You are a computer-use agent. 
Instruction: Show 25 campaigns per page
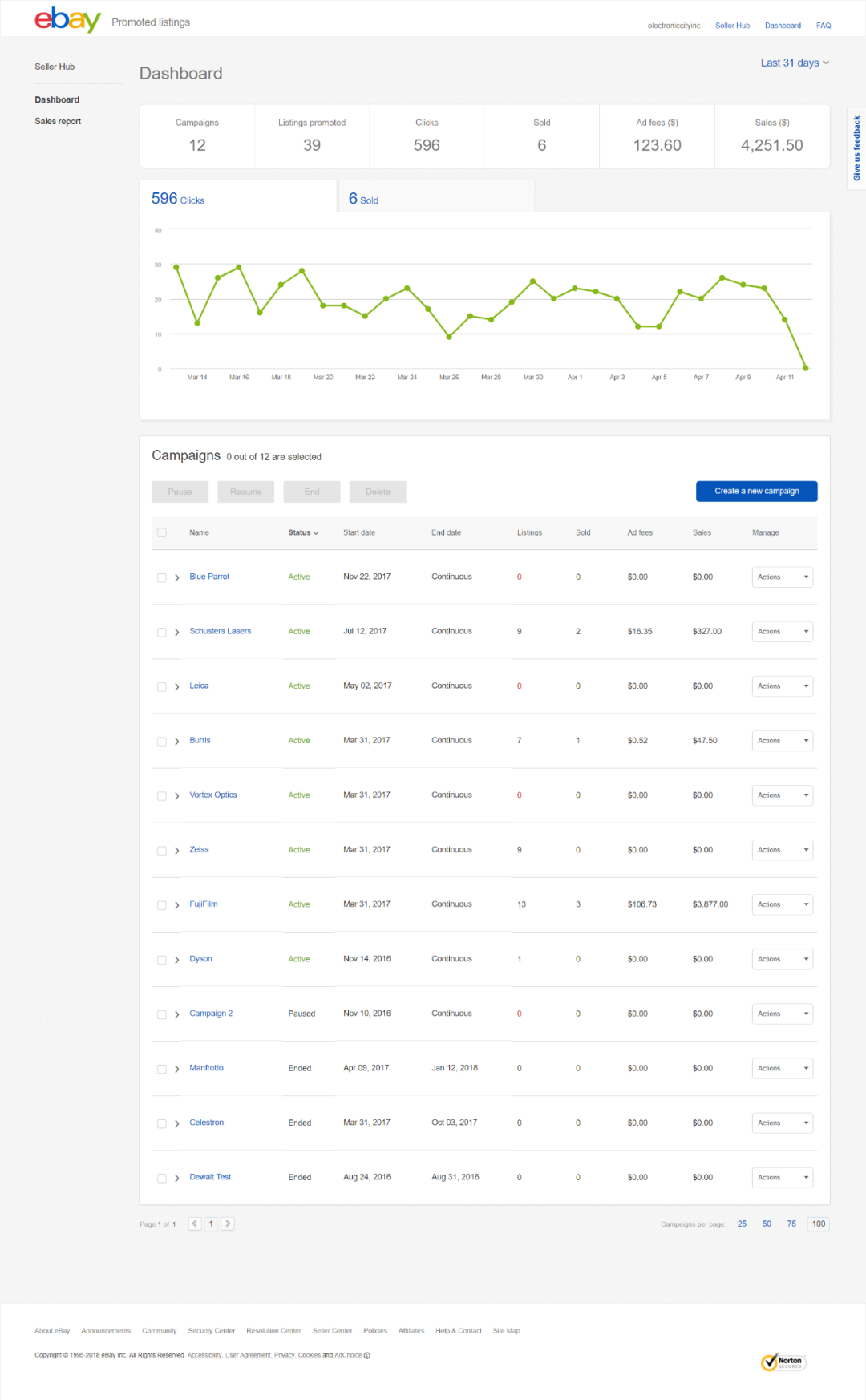742,1224
